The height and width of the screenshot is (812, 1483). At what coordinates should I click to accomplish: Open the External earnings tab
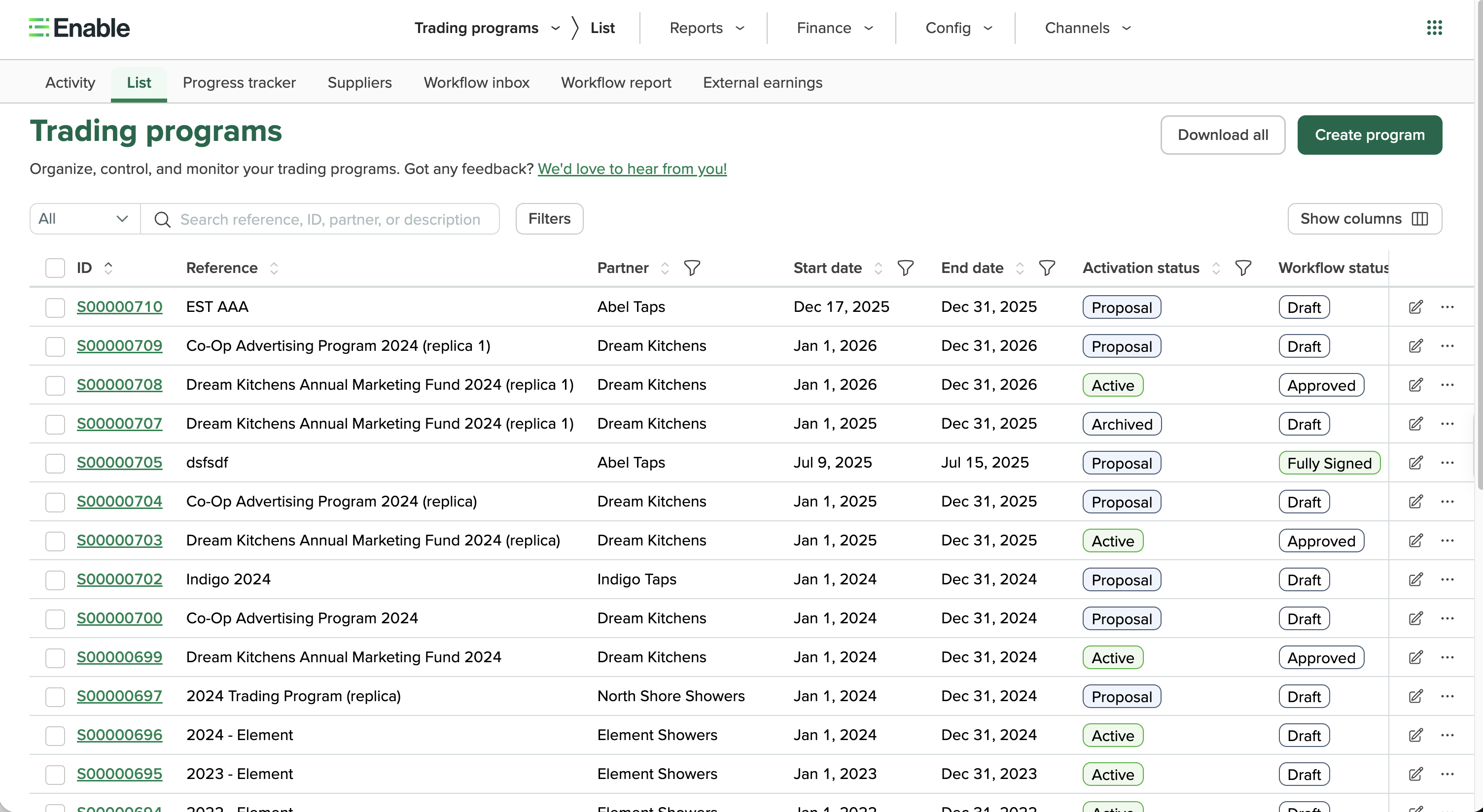(x=762, y=83)
